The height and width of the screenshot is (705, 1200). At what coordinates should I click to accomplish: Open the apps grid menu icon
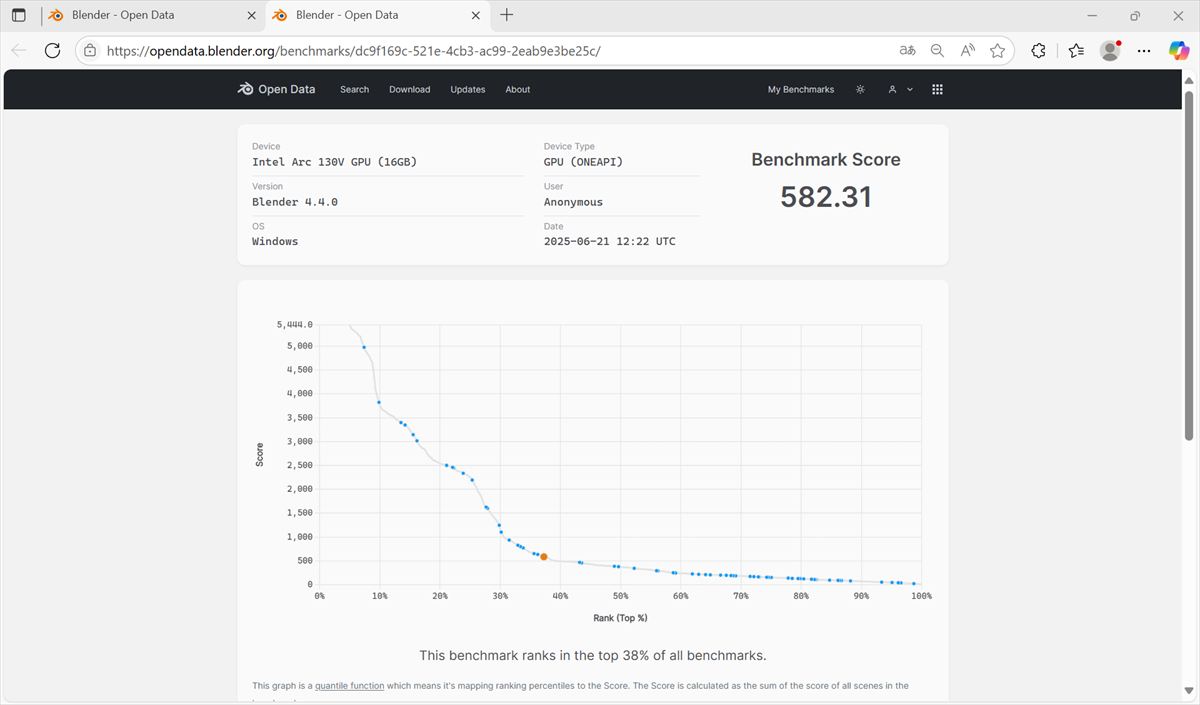[x=937, y=89]
